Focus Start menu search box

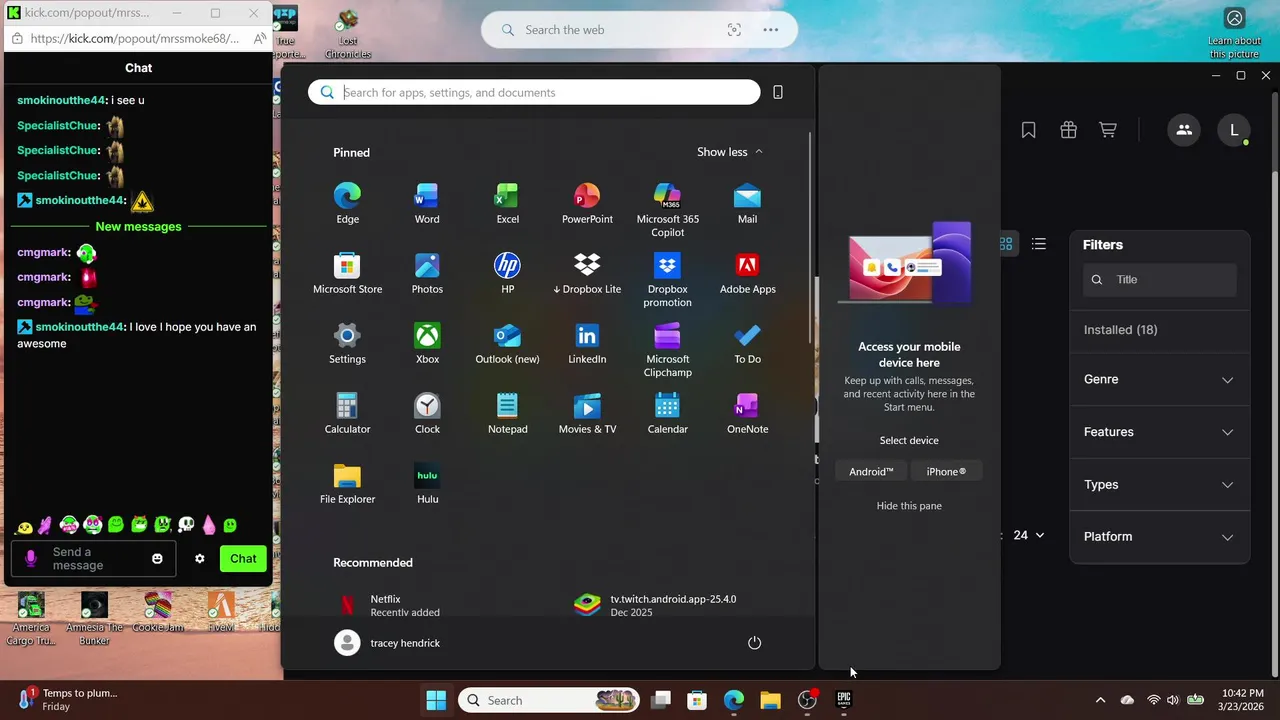pyautogui.click(x=534, y=92)
